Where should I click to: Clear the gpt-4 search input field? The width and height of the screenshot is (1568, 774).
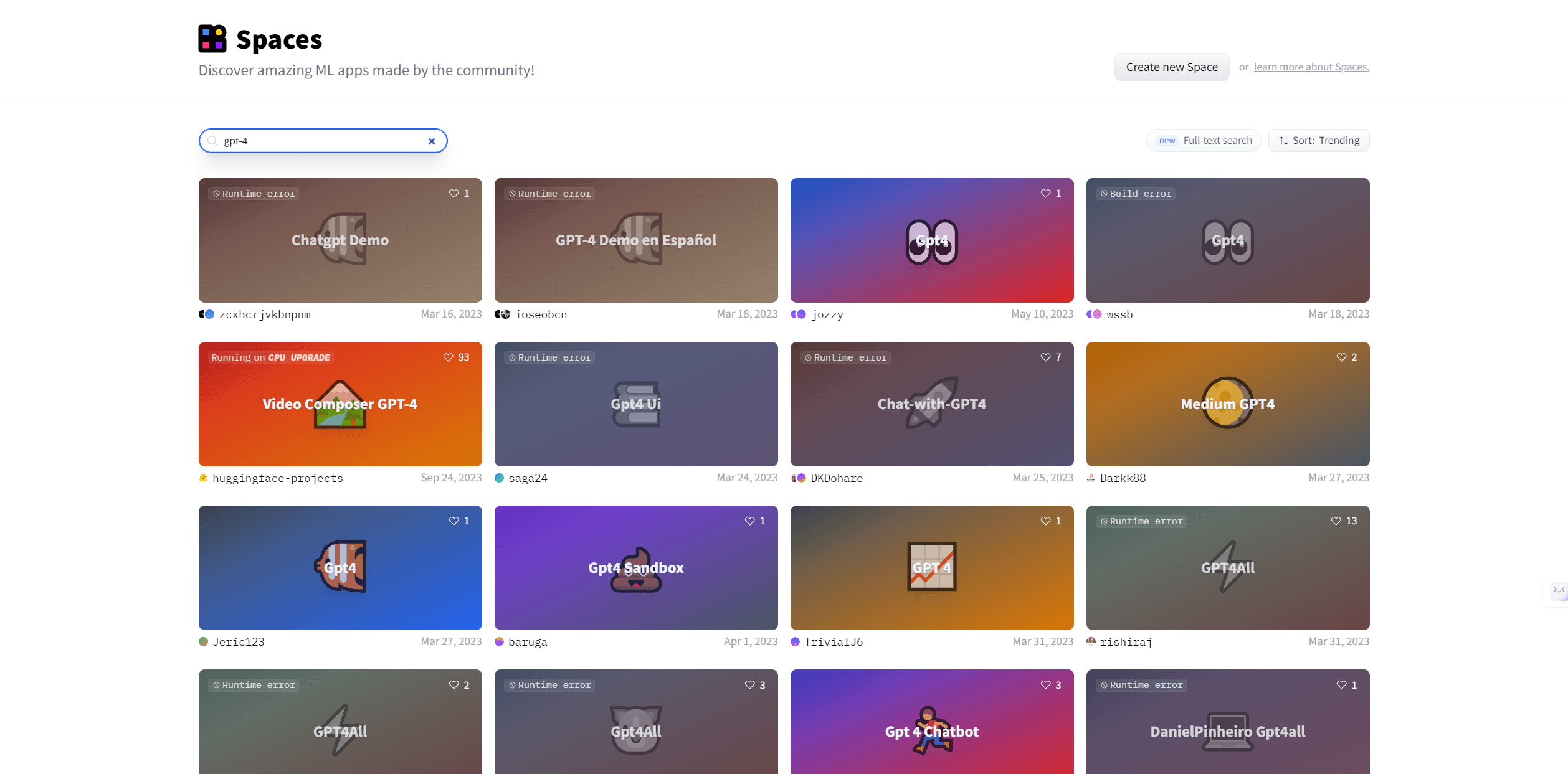click(432, 140)
